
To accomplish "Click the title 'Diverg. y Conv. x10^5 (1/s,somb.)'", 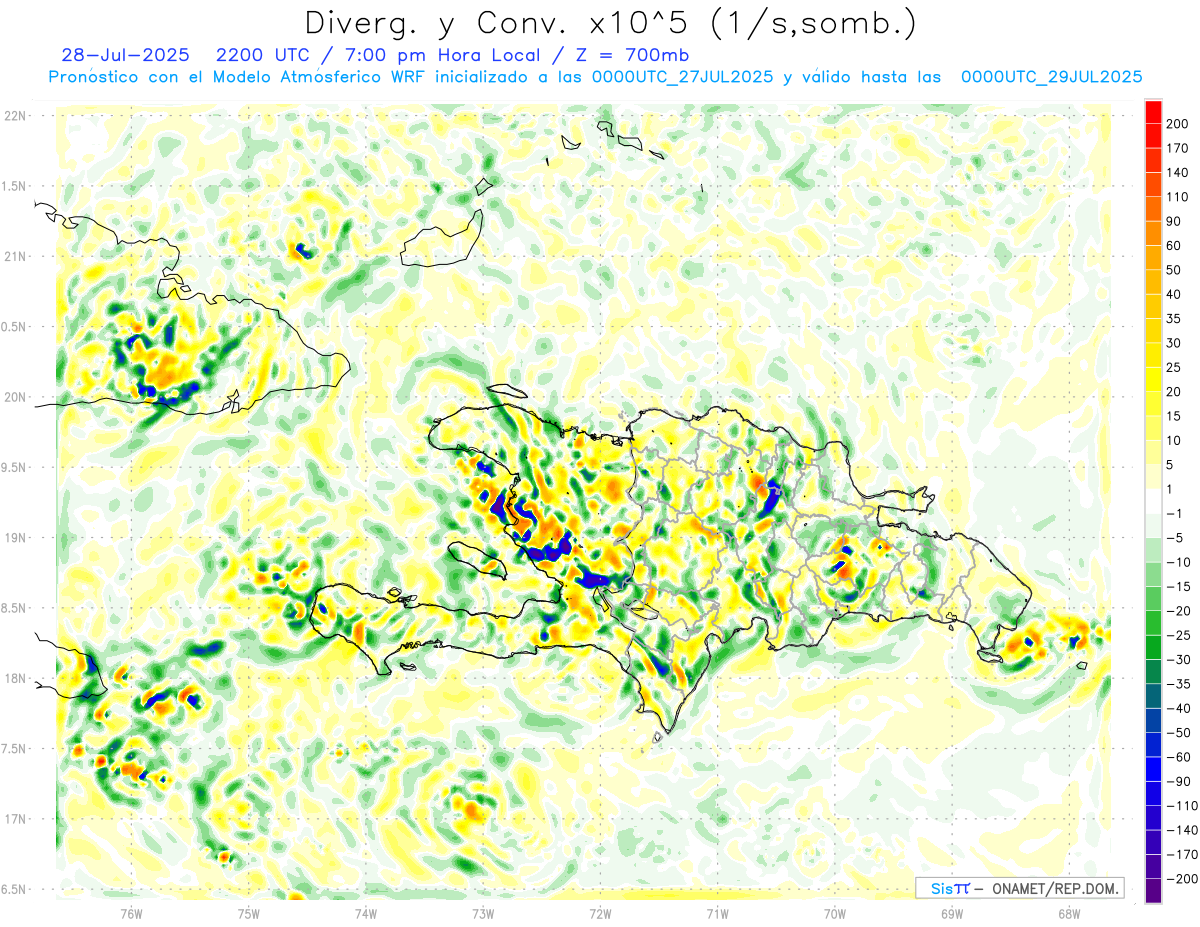I will tap(610, 22).
